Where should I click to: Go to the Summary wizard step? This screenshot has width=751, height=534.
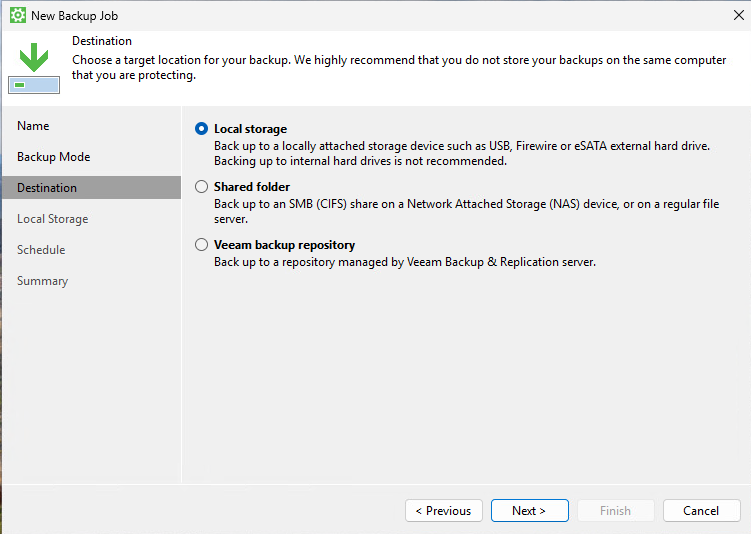(x=43, y=281)
